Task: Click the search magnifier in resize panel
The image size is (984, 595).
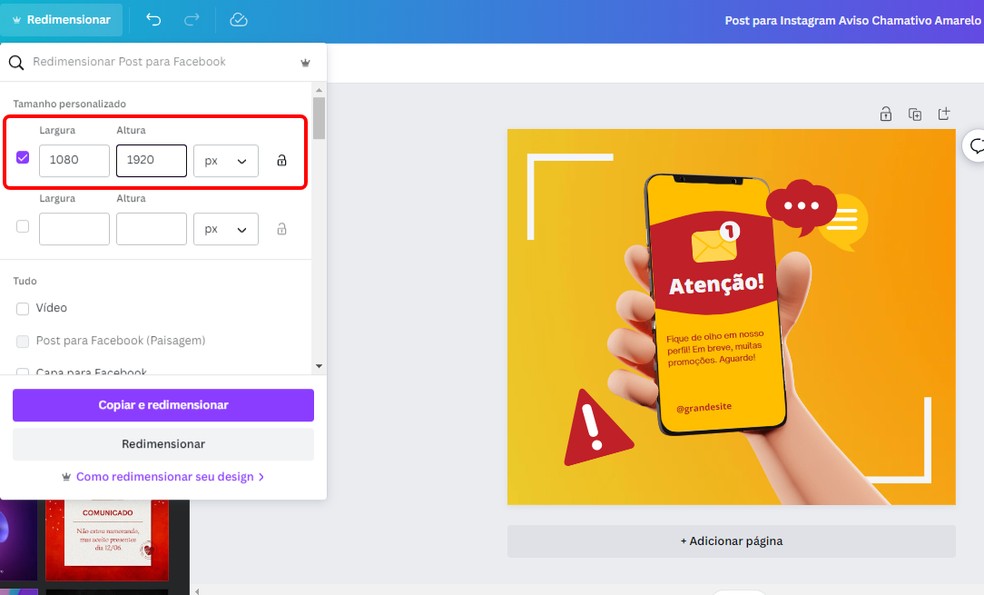Action: coord(14,62)
